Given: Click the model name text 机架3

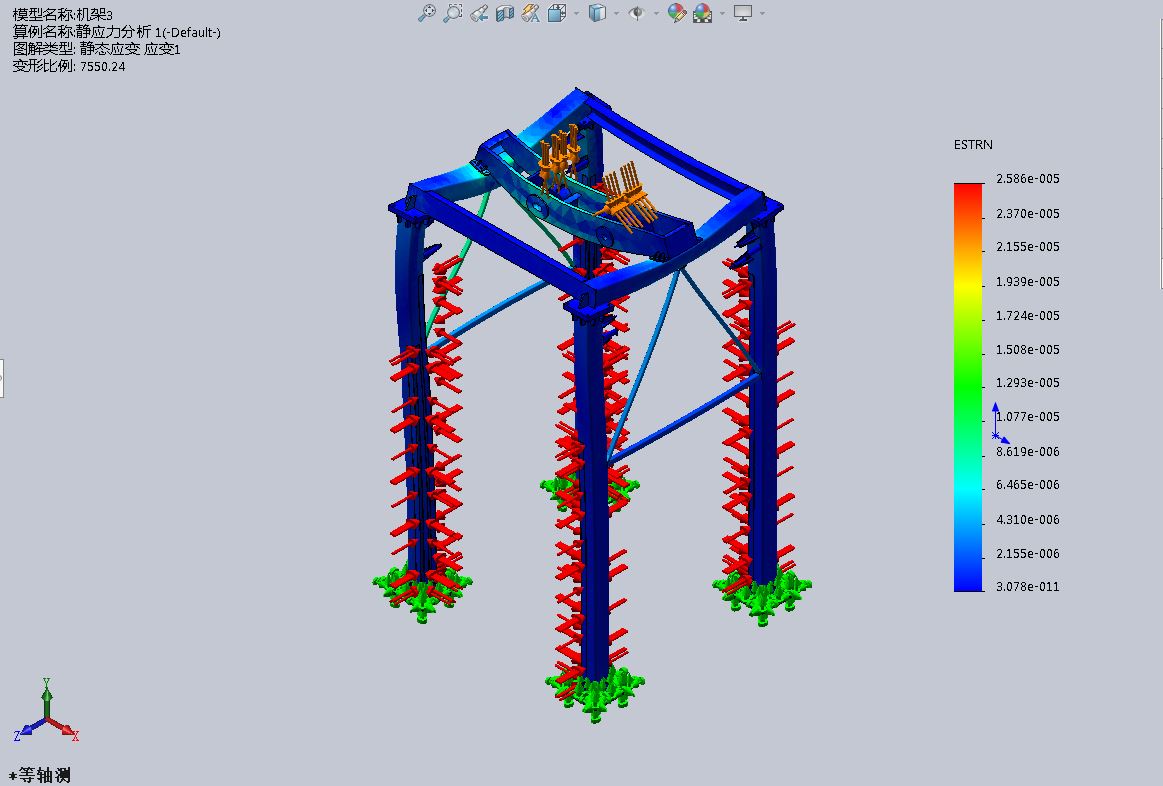Looking at the screenshot, I should (95, 15).
